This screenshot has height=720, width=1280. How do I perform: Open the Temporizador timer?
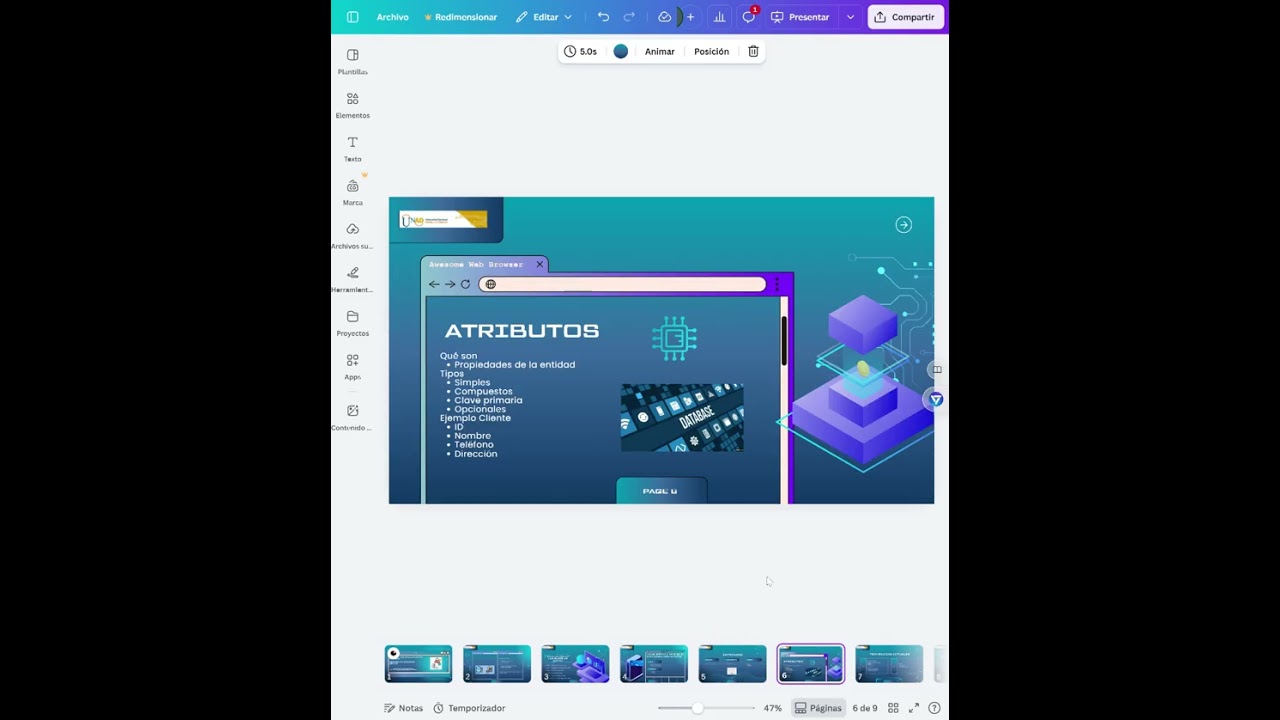(469, 708)
